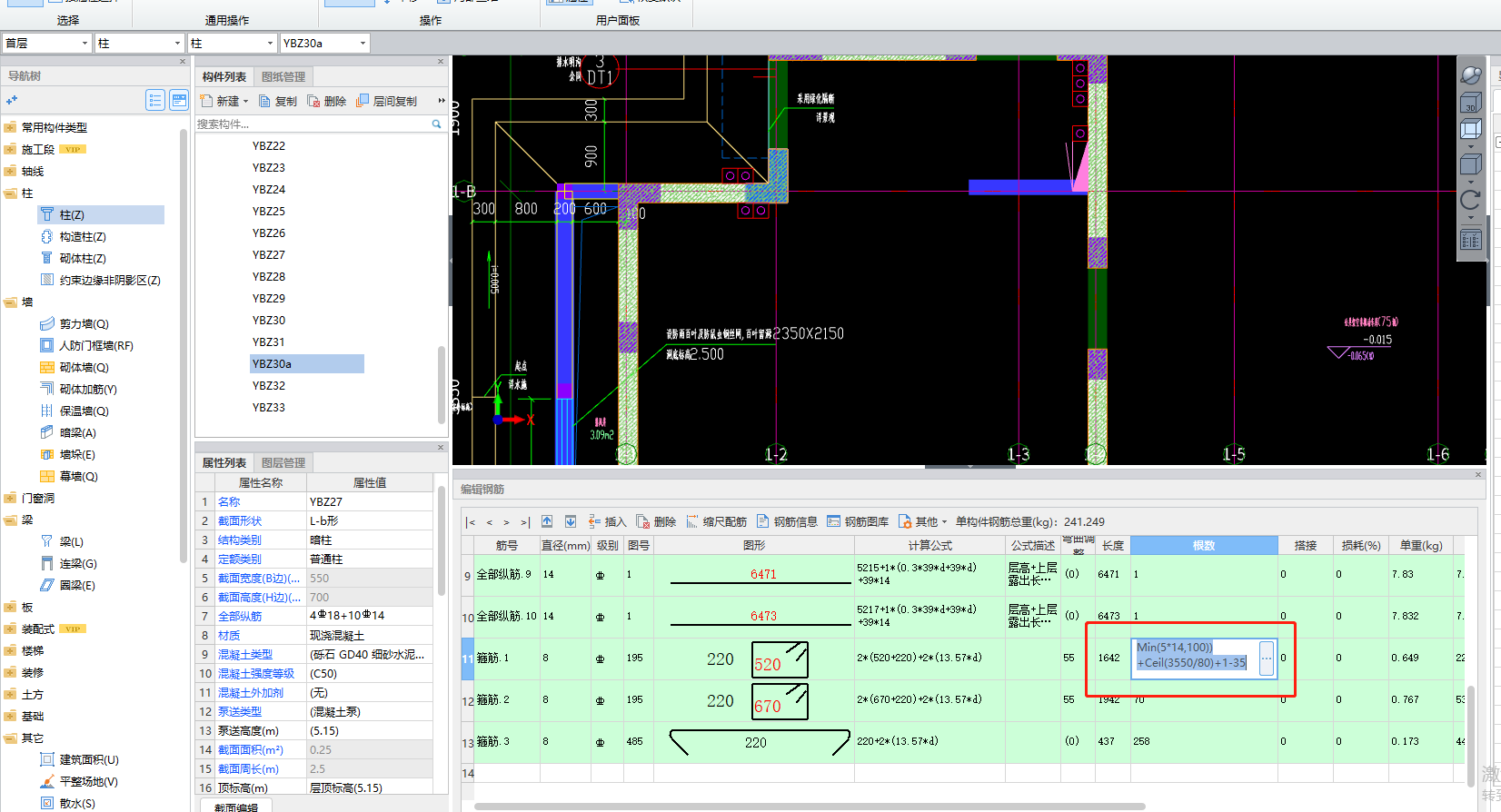The image size is (1501, 812).
Task: Select 暗梁(A) tree item
Action: [x=77, y=433]
